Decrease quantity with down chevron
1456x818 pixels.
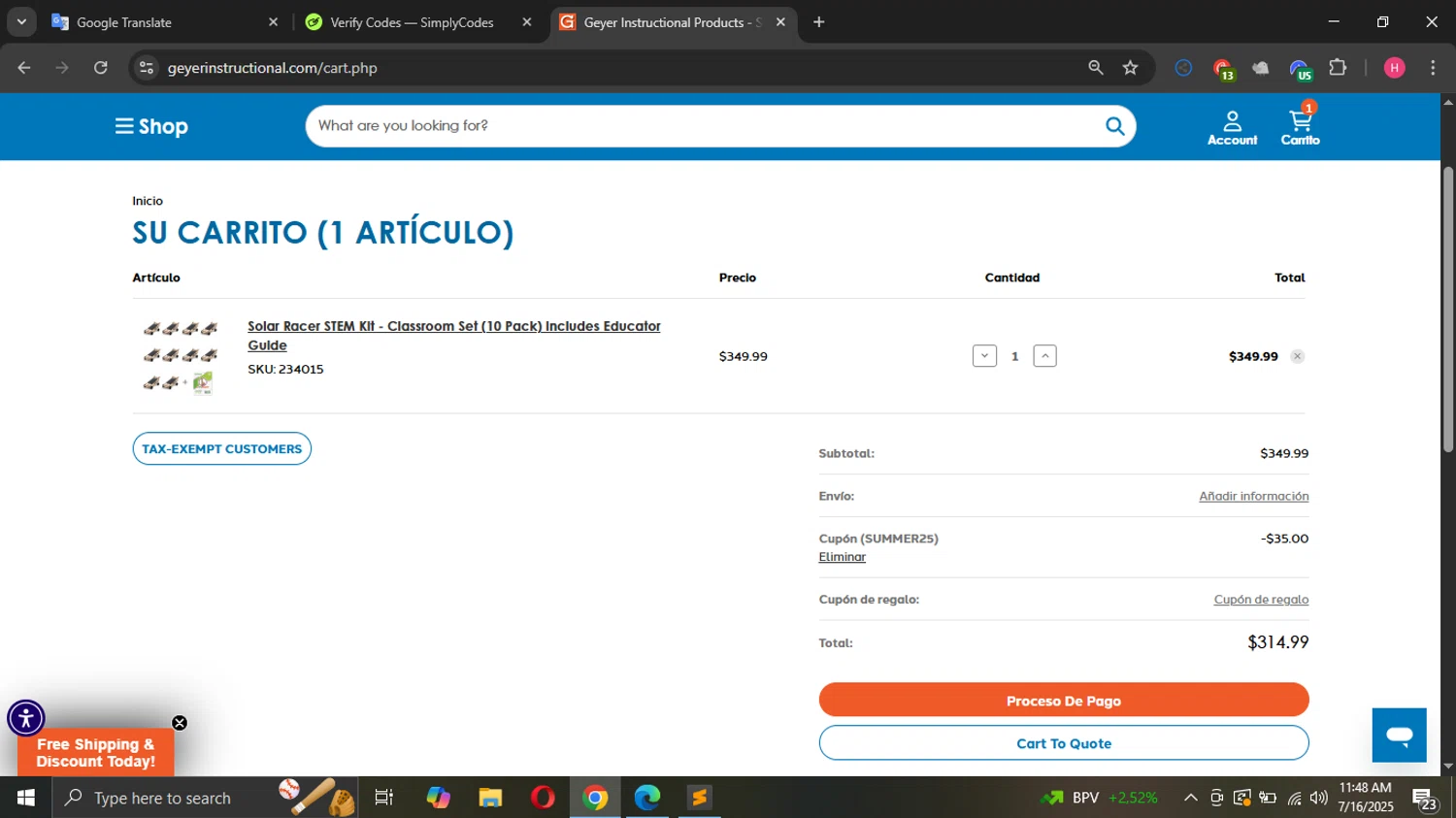[x=984, y=356]
